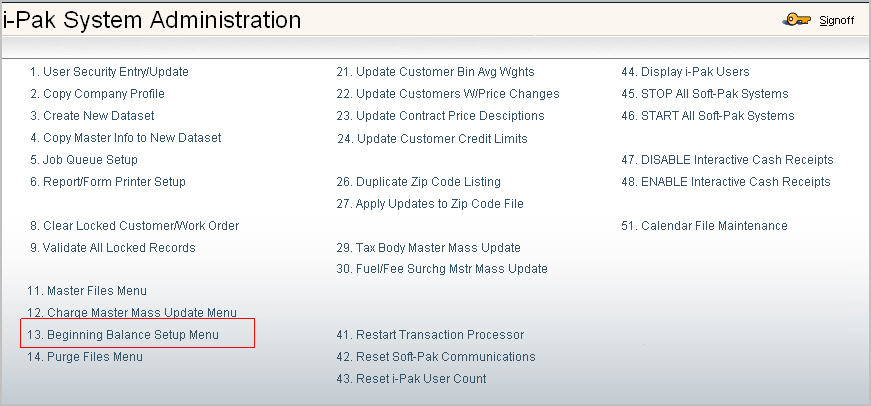Open Calendar File Maintenance

(x=704, y=226)
